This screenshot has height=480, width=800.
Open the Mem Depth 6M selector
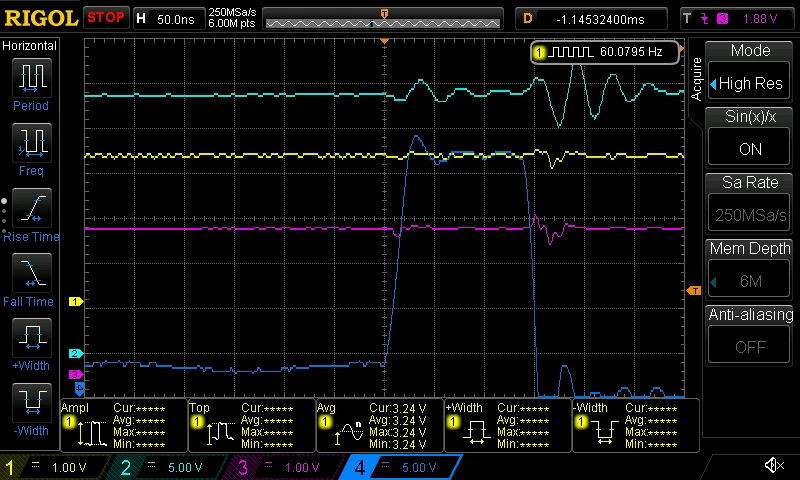[749, 281]
